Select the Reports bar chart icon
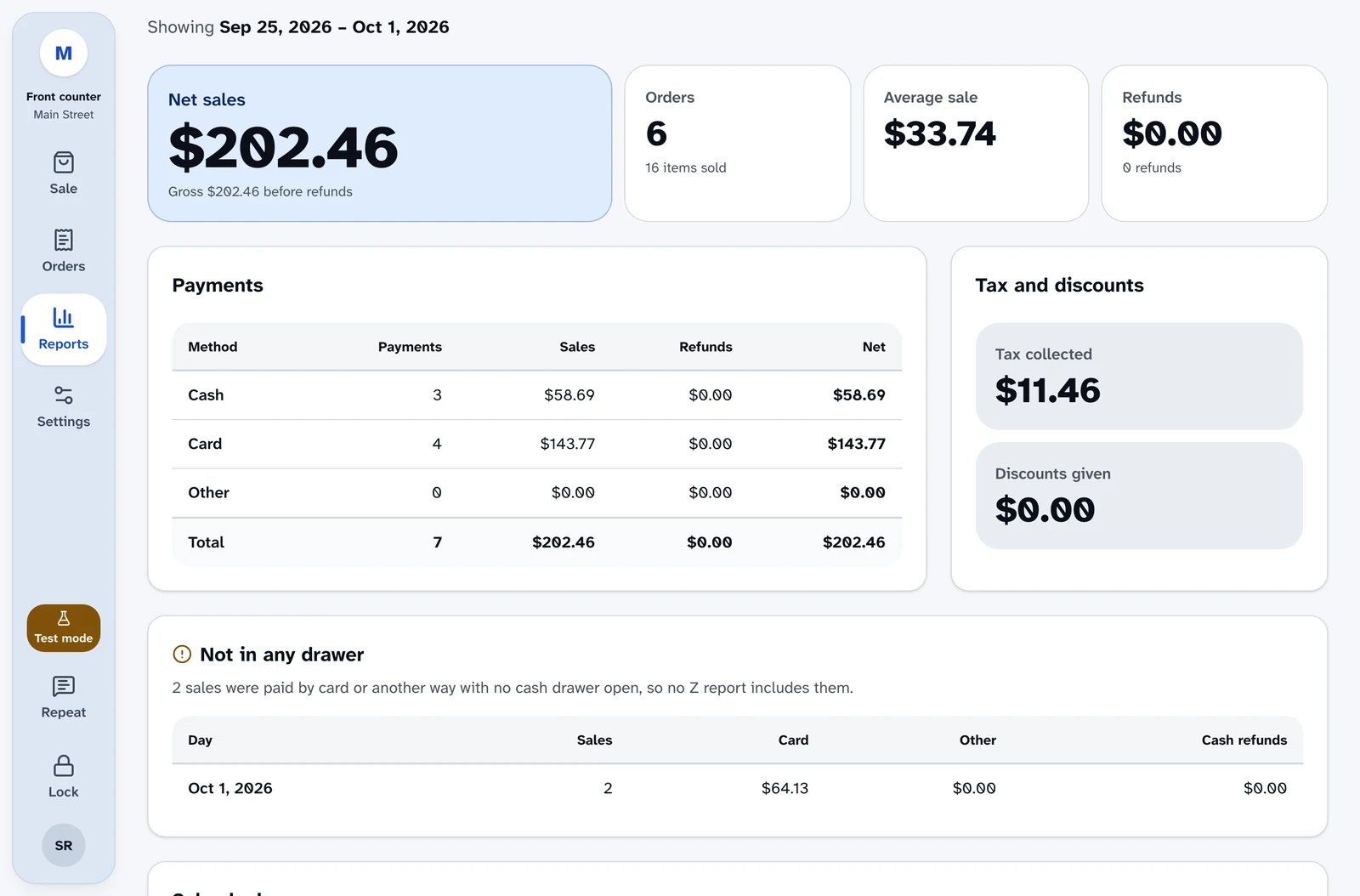Screen dimensions: 1360x896 coord(64,317)
